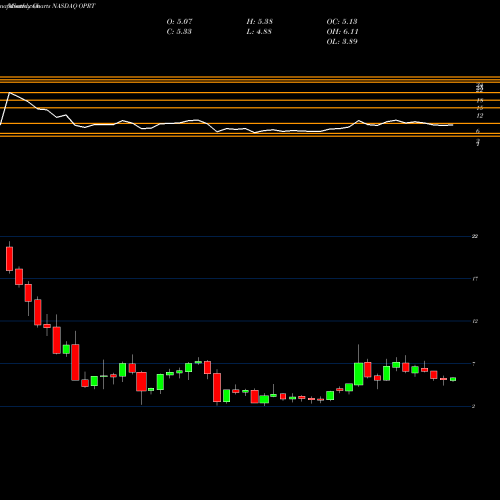
Task: Select the open value O: 5.07
Action: pos(179,22)
